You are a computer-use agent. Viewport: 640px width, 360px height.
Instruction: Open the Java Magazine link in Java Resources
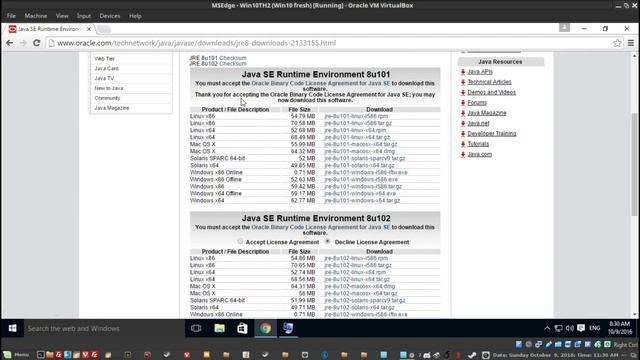pyautogui.click(x=487, y=113)
